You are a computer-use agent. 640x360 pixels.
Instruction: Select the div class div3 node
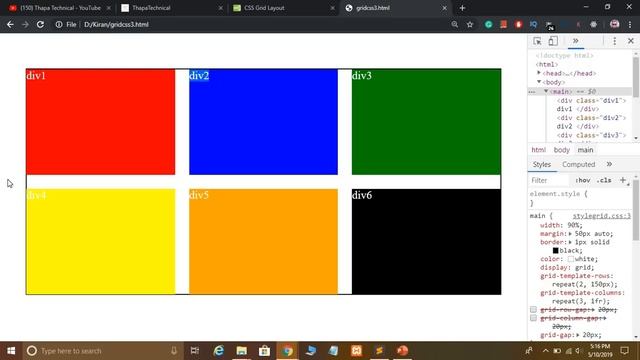pos(591,135)
